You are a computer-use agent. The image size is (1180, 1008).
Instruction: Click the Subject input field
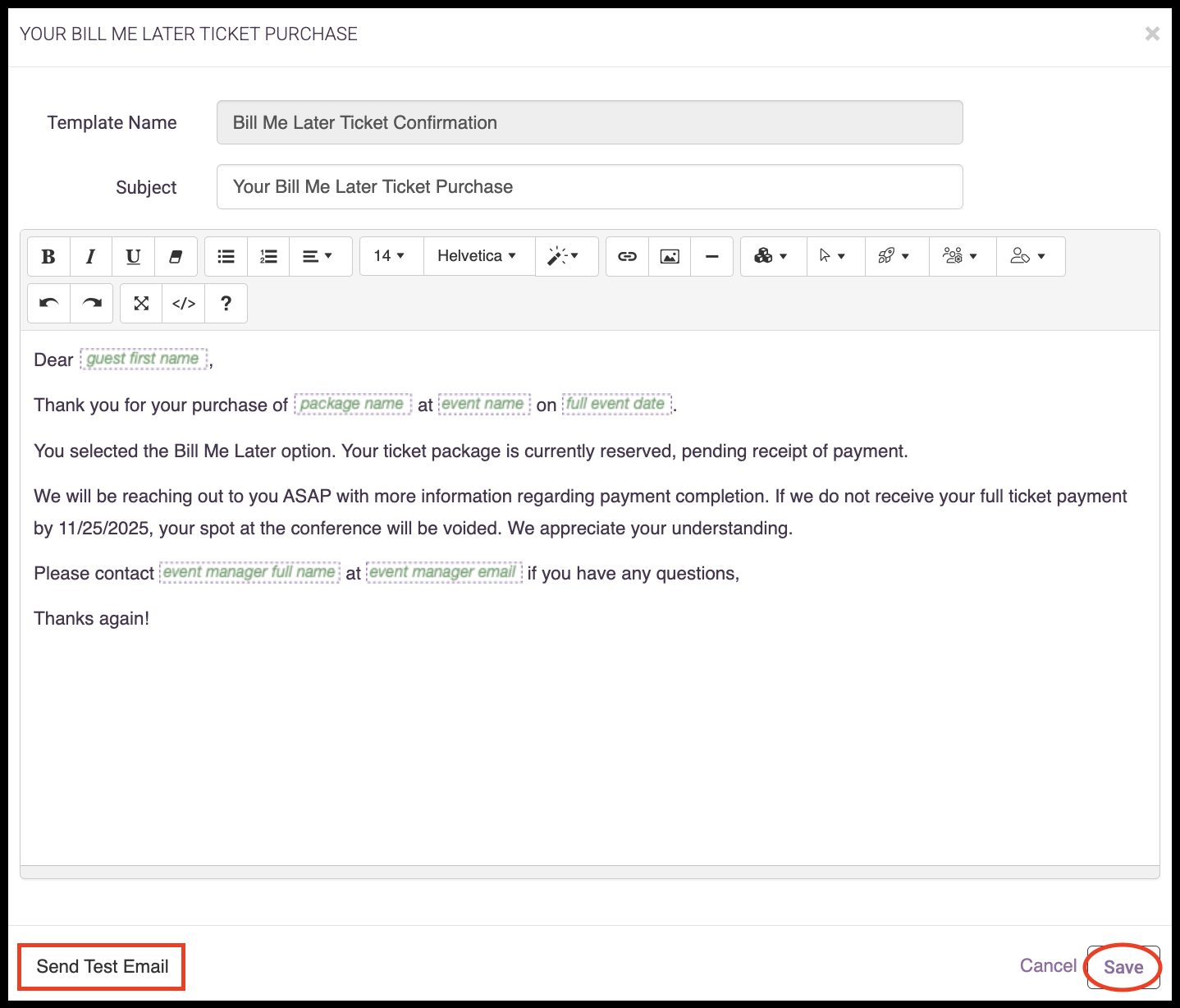(589, 186)
